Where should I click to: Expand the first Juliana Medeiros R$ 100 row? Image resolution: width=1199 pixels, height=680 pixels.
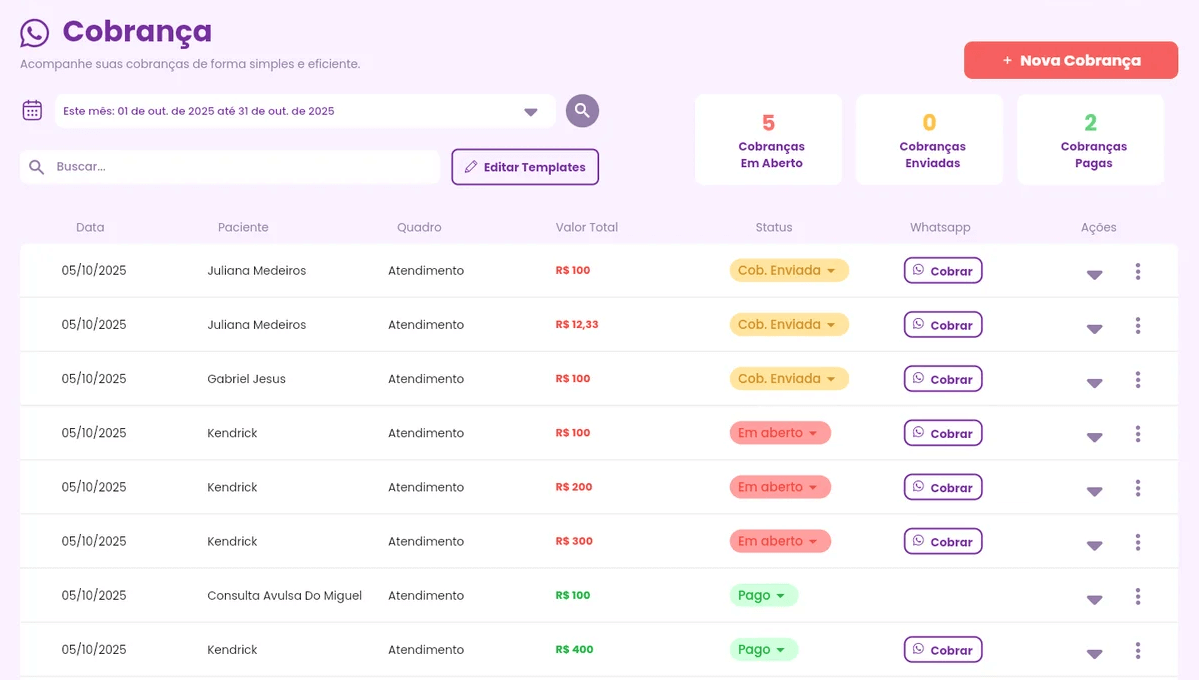tap(1094, 274)
